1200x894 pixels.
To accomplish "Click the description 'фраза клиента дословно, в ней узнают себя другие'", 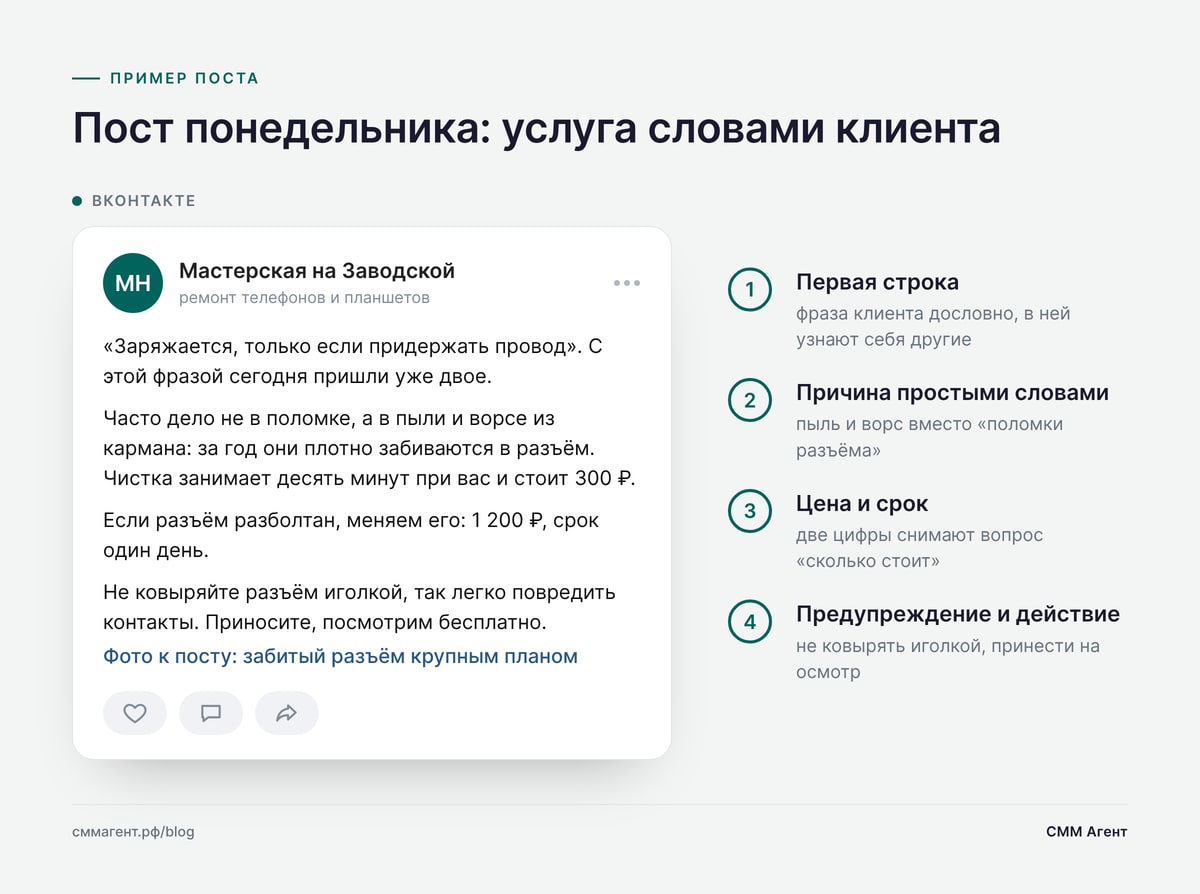I will coord(933,326).
